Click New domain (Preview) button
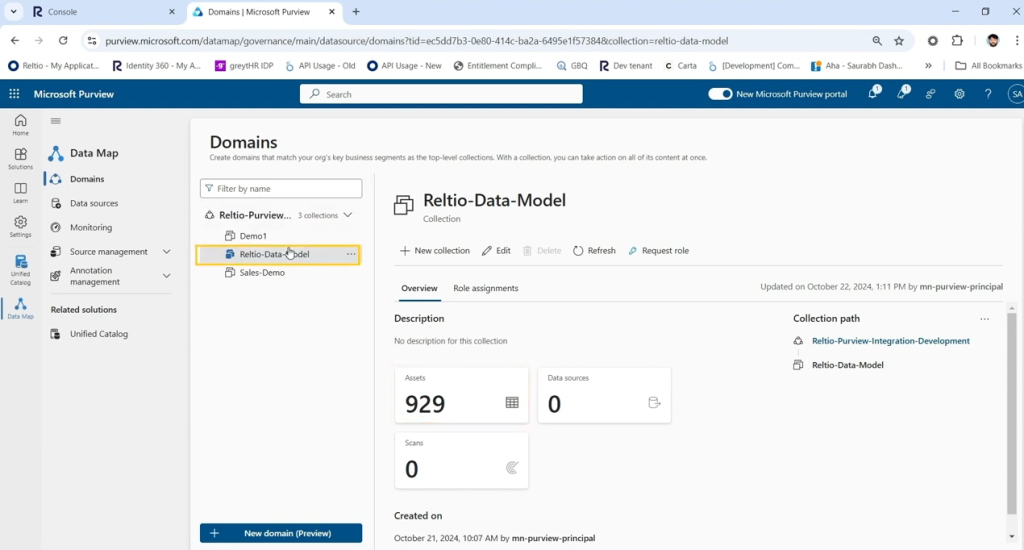This screenshot has width=1024, height=550. click(x=281, y=533)
